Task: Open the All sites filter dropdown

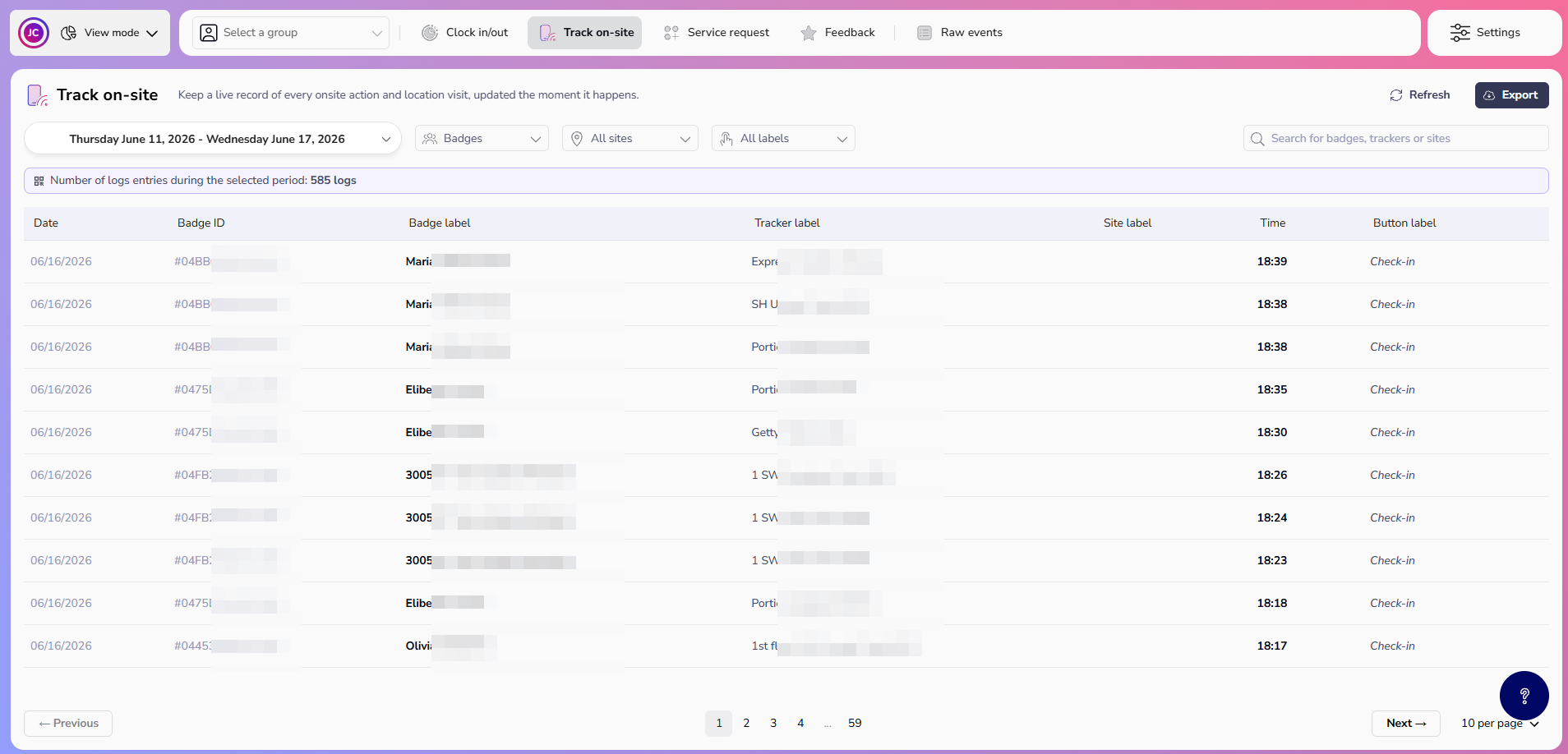Action: (630, 139)
